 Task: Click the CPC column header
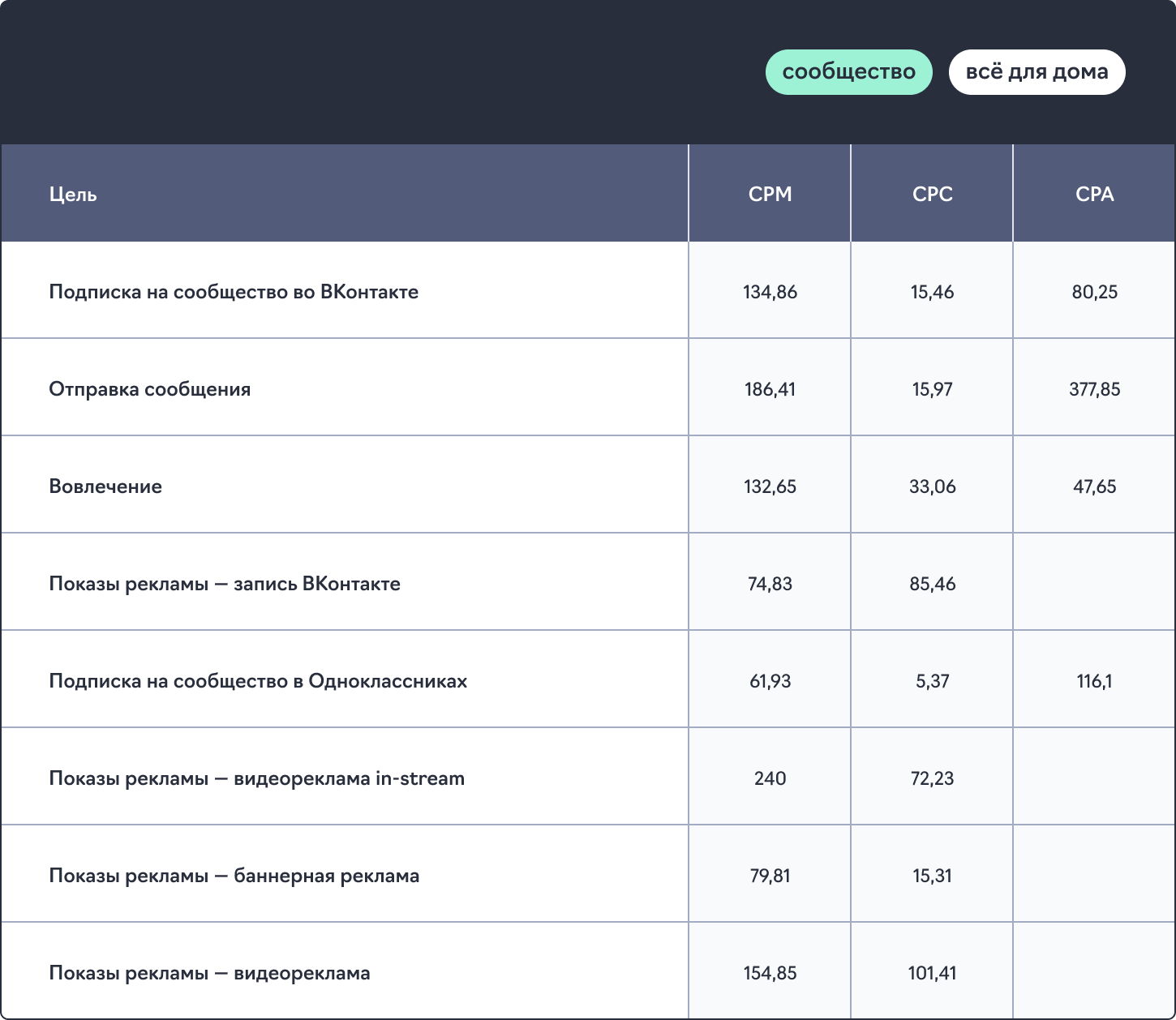(x=932, y=195)
